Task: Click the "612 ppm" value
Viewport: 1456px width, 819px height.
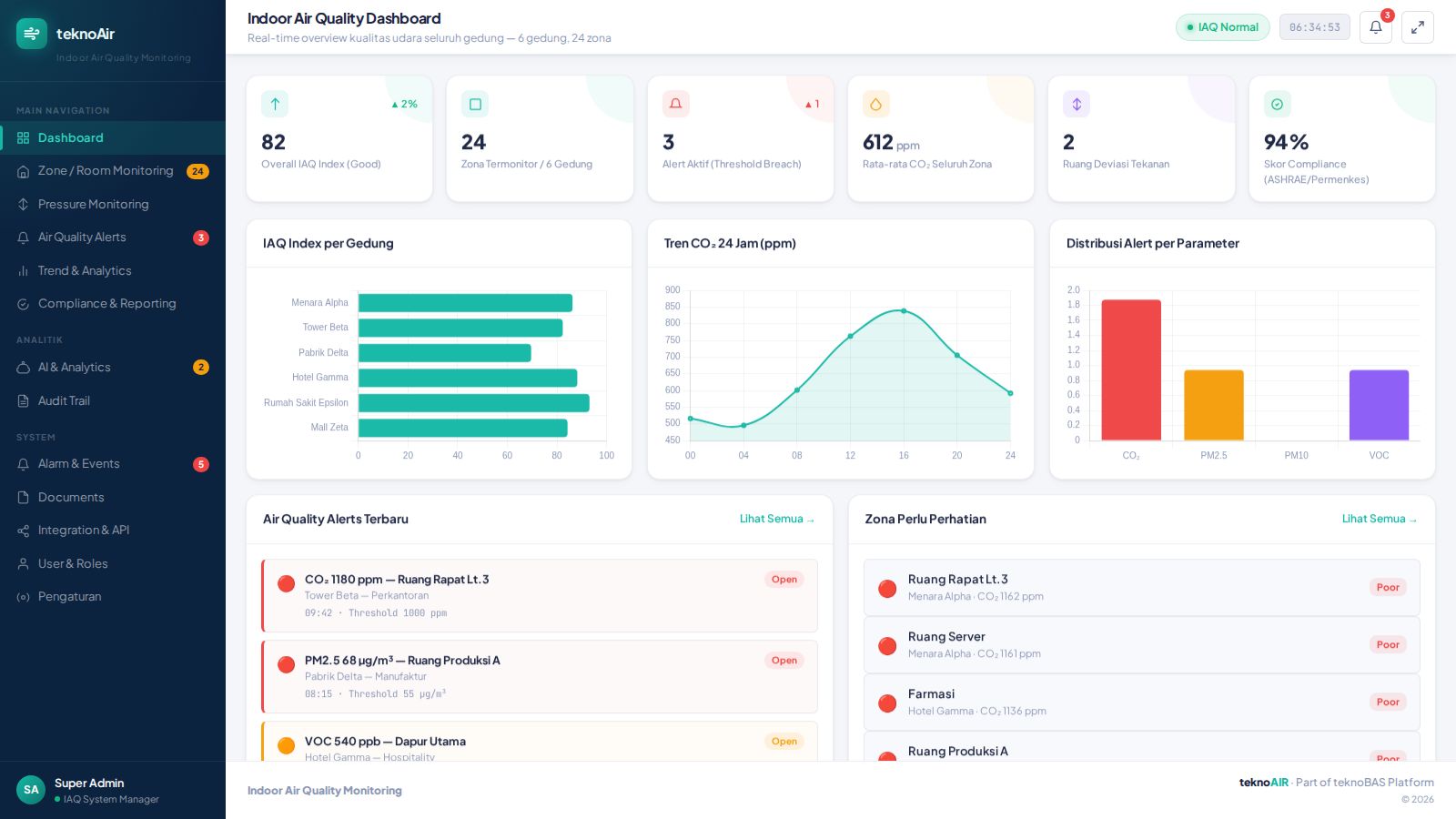Action: click(x=891, y=143)
